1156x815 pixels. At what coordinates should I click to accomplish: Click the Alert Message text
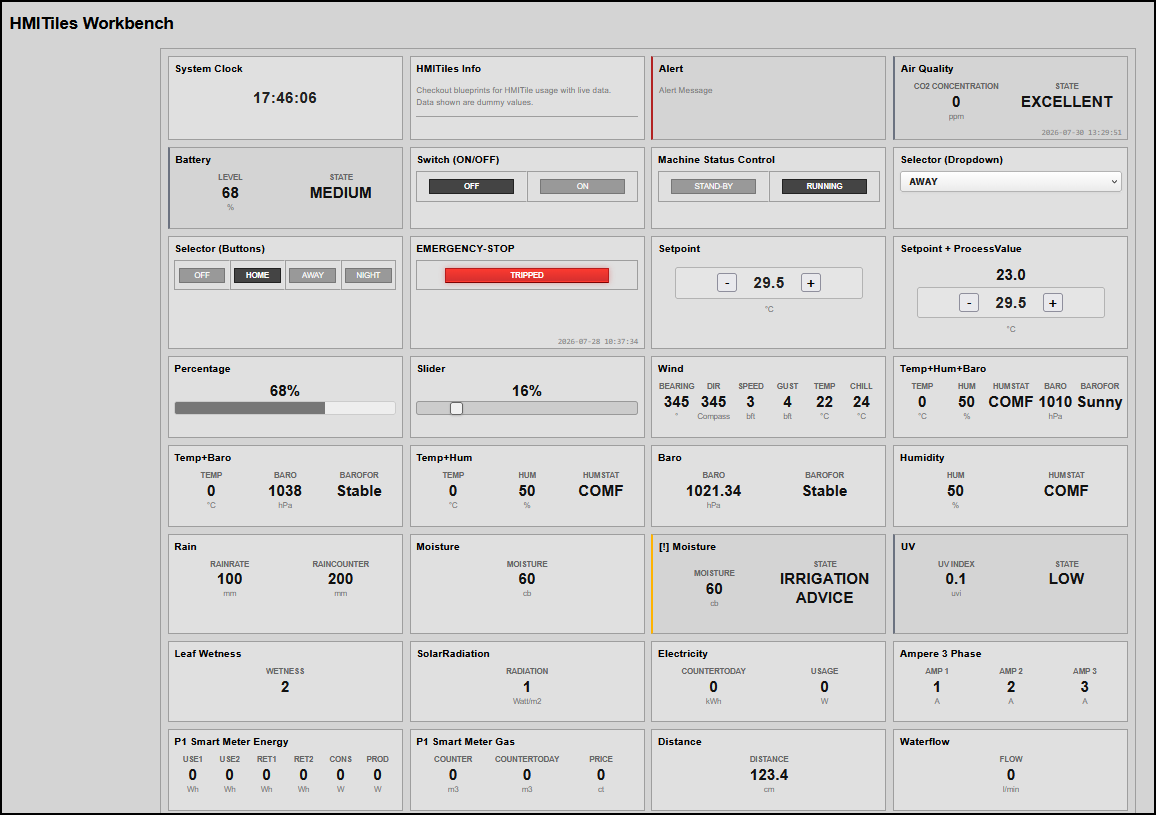click(686, 91)
